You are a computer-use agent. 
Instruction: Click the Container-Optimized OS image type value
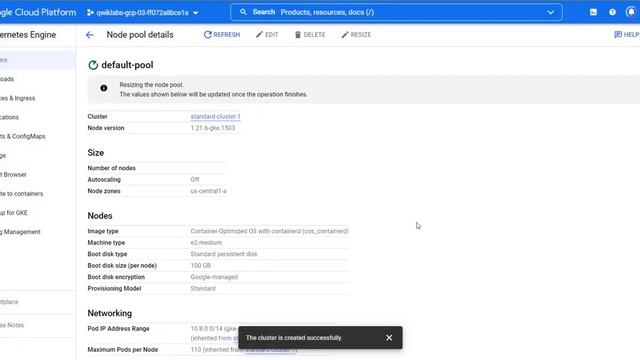click(269, 231)
